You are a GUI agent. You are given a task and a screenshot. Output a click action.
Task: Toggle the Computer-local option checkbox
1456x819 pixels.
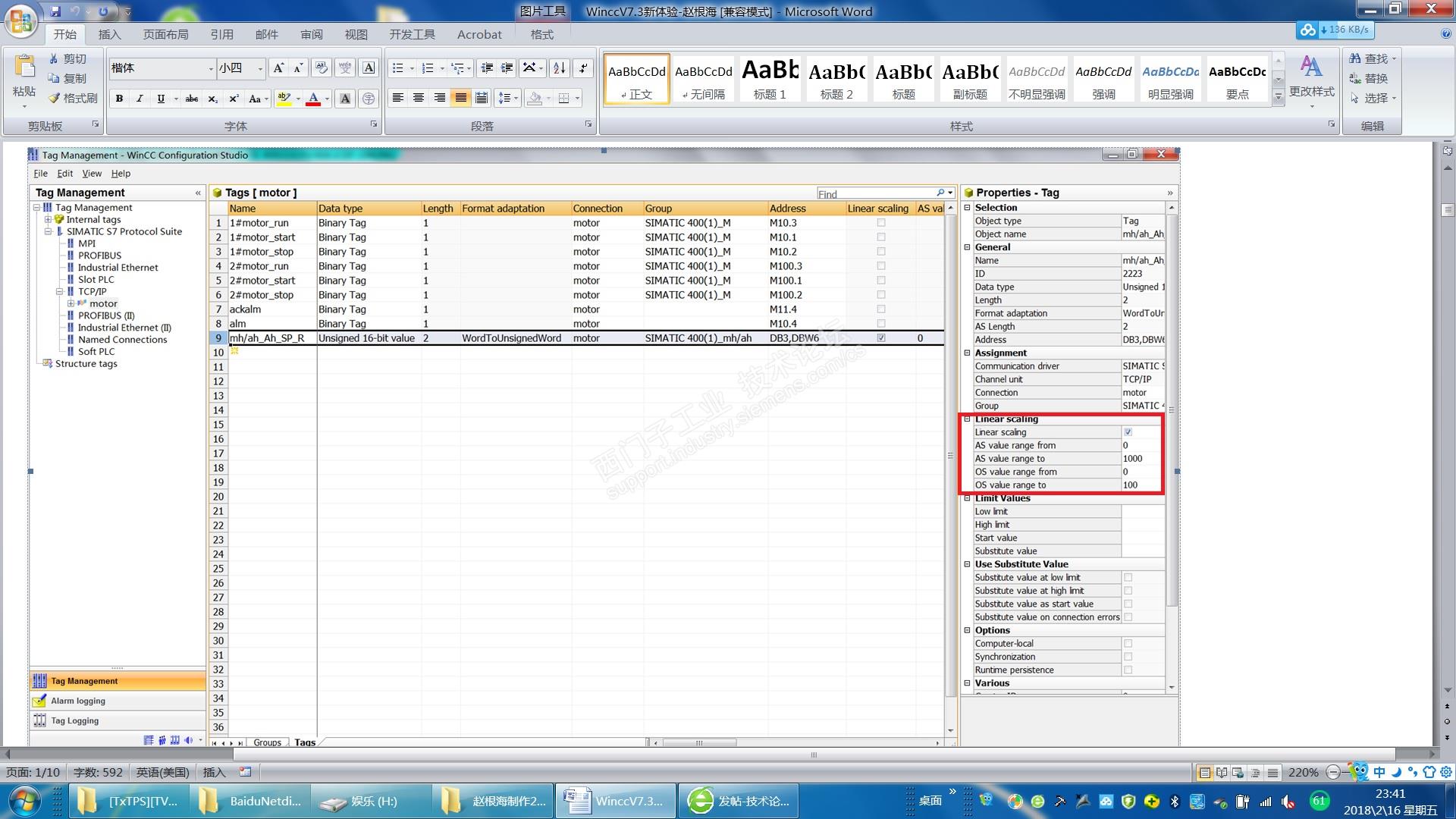1128,644
